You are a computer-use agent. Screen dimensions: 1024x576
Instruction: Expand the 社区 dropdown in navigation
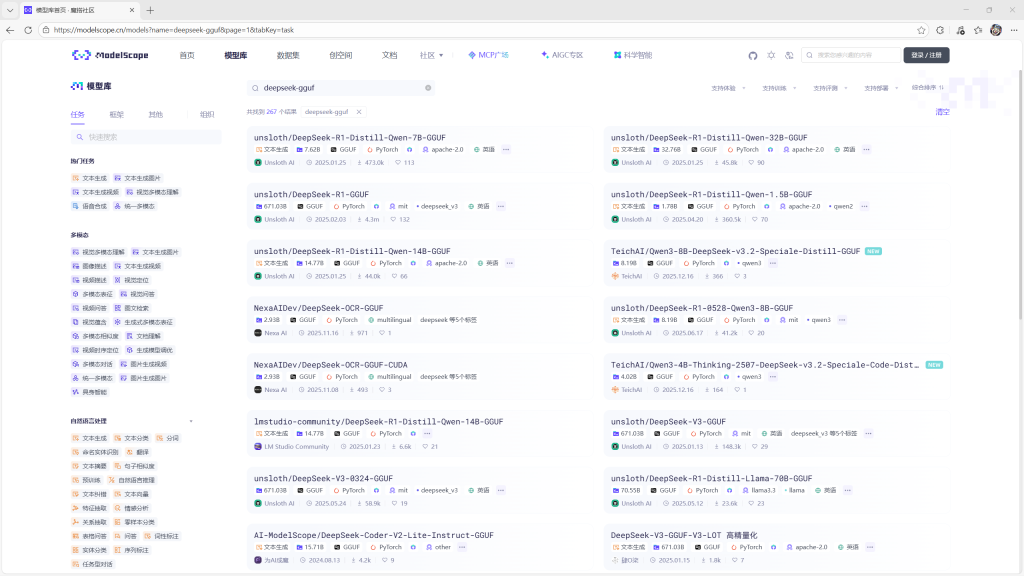tap(432, 55)
